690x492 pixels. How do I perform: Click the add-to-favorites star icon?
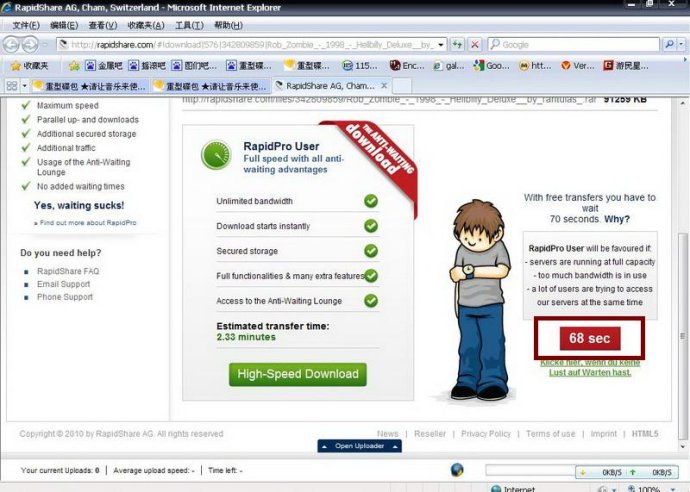coord(74,66)
